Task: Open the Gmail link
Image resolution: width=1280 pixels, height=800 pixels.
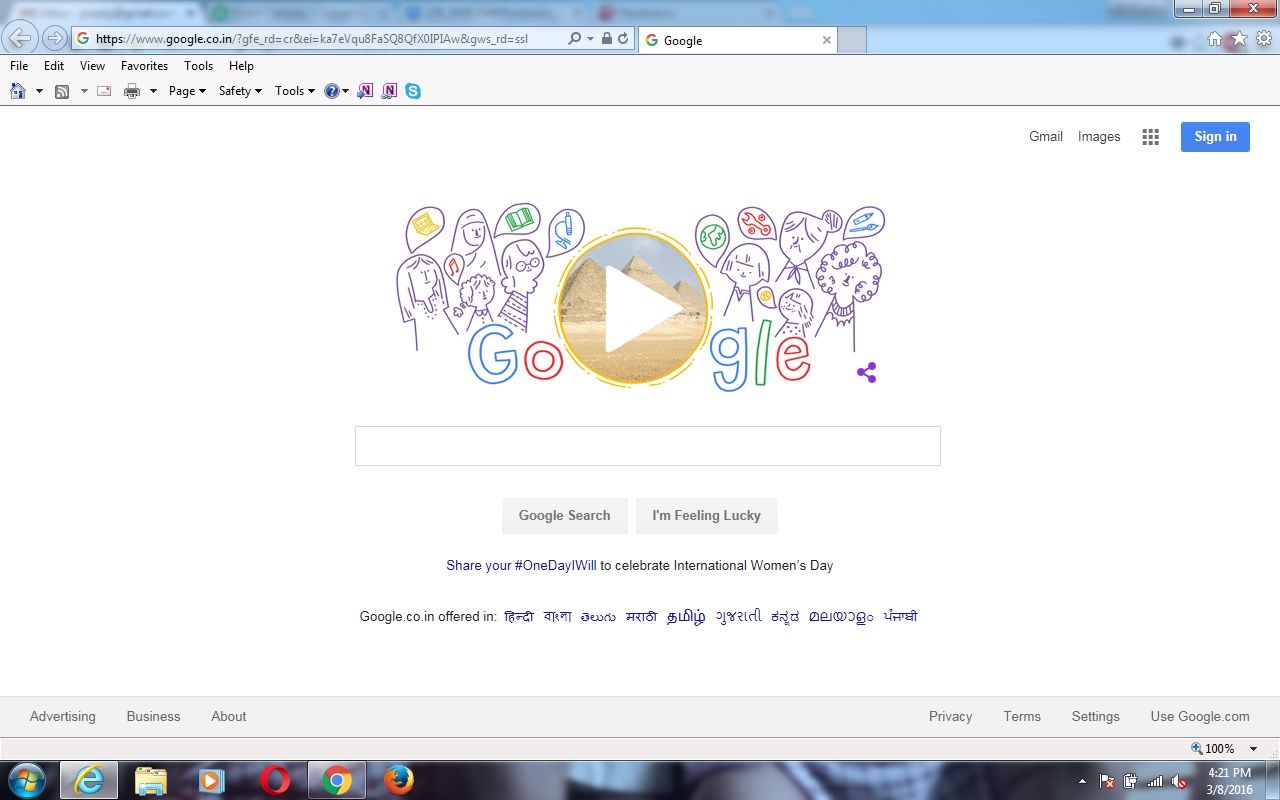Action: pos(1046,137)
